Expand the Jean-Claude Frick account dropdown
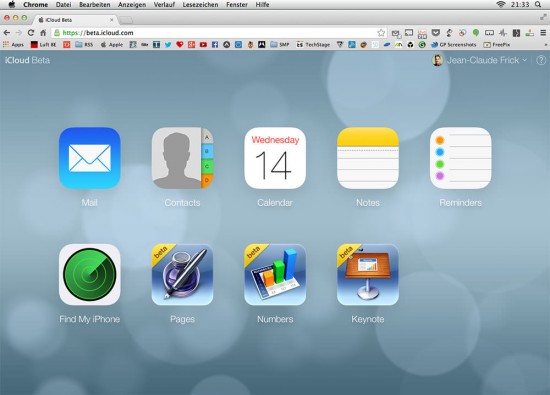Image resolution: width=550 pixels, height=395 pixels. 486,60
